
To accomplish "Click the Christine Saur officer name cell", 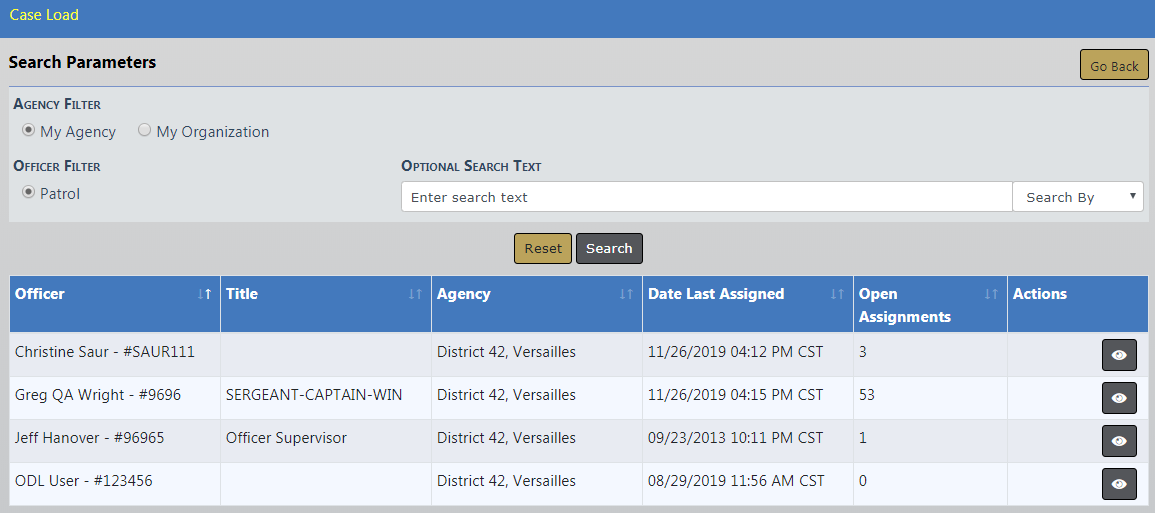I will 105,352.
